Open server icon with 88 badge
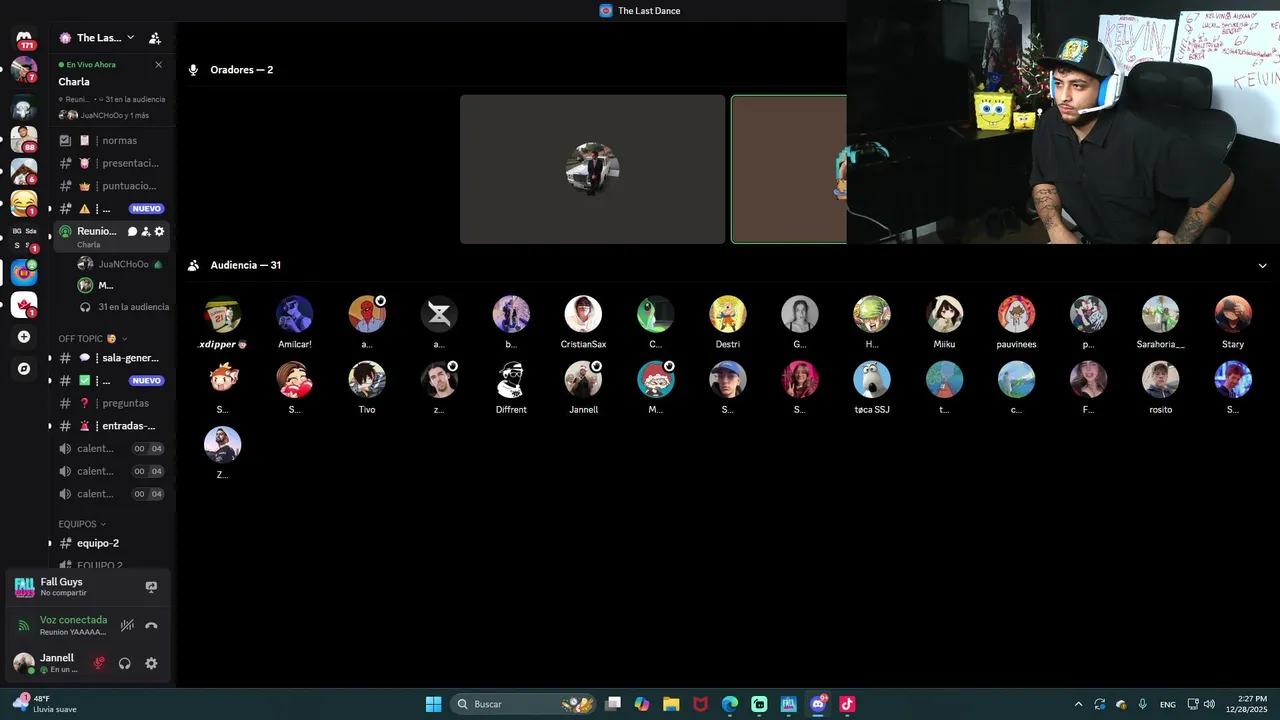The width and height of the screenshot is (1280, 720). pos(24,139)
